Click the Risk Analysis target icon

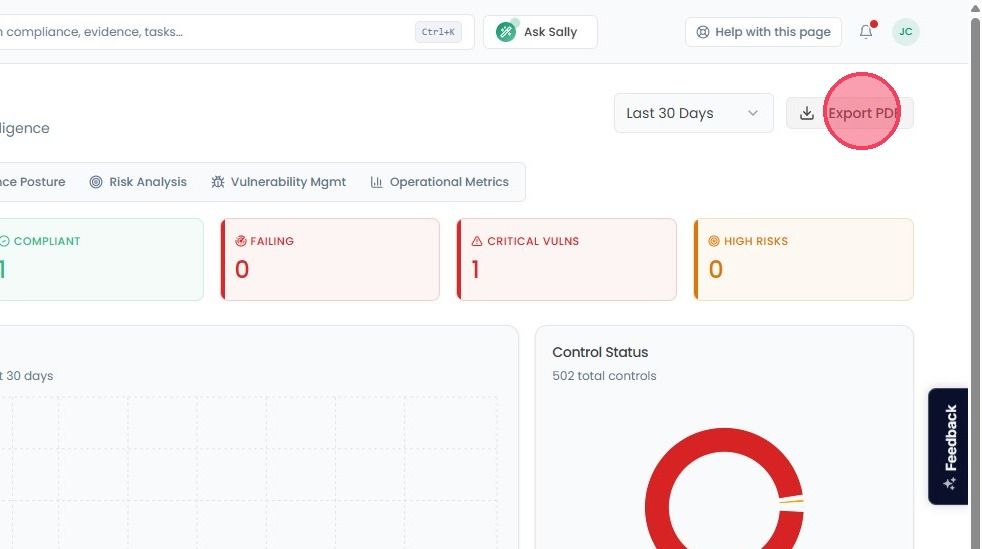point(96,182)
